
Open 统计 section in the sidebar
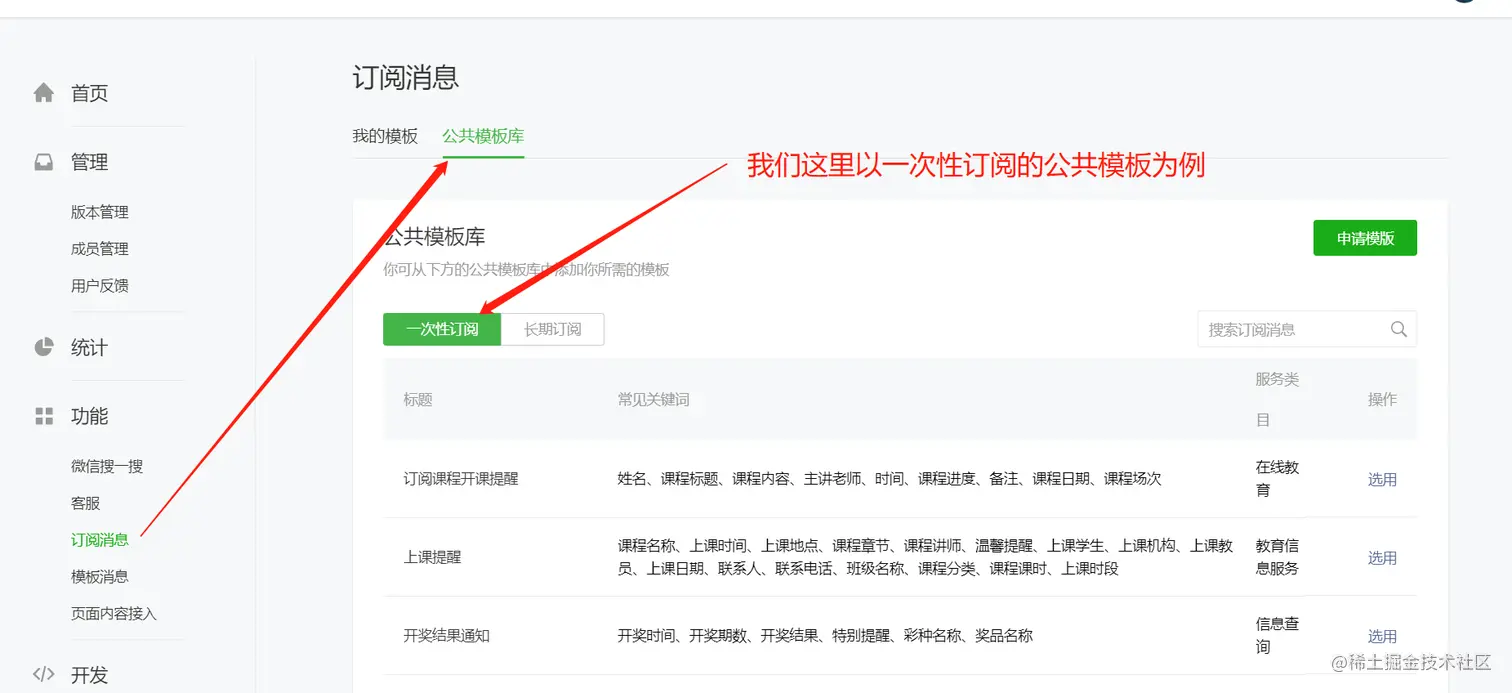click(x=89, y=347)
